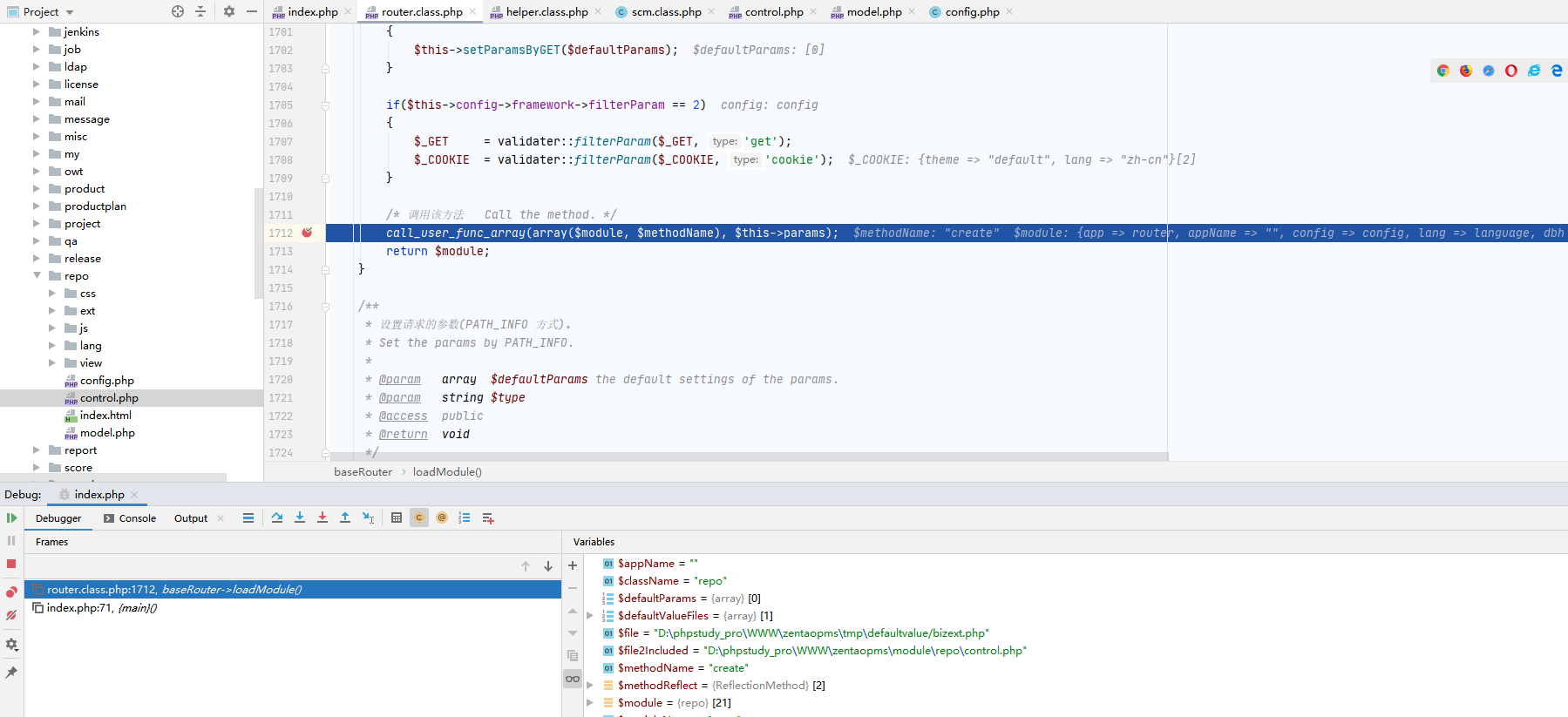The height and width of the screenshot is (717, 1568).
Task: Stop the debug session
Action: pyautogui.click(x=11, y=564)
